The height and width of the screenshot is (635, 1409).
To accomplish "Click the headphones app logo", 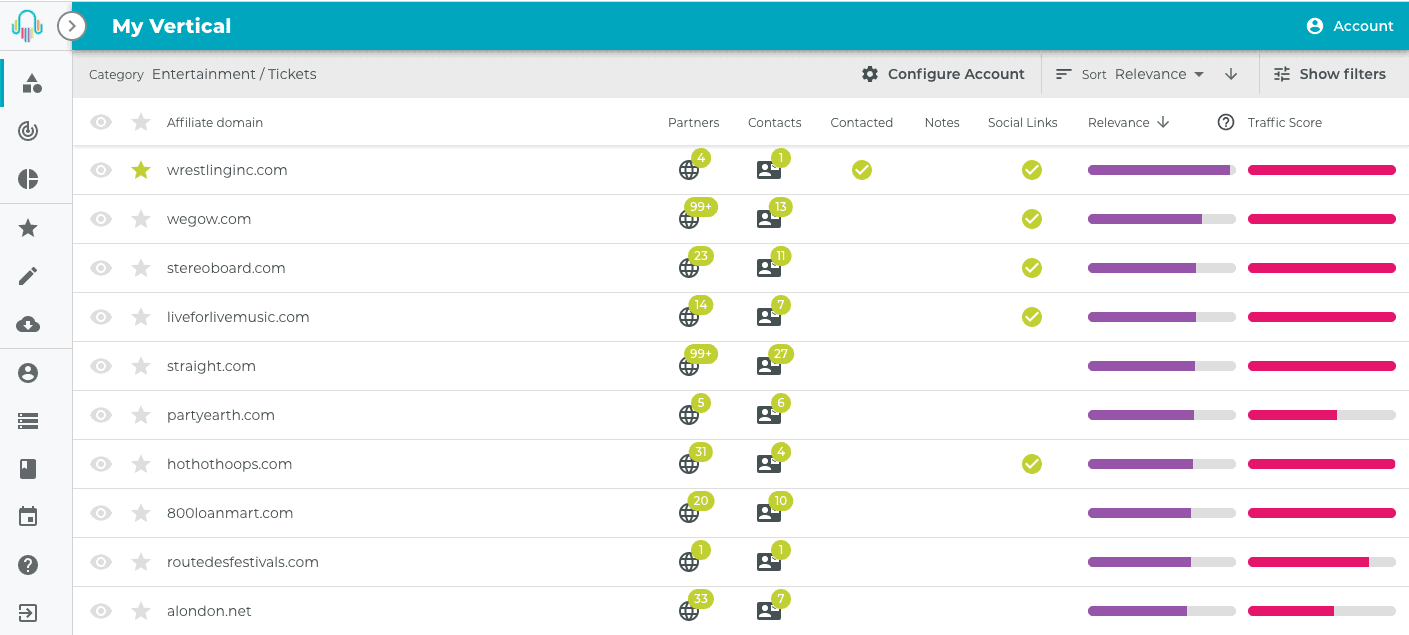I will (x=28, y=25).
